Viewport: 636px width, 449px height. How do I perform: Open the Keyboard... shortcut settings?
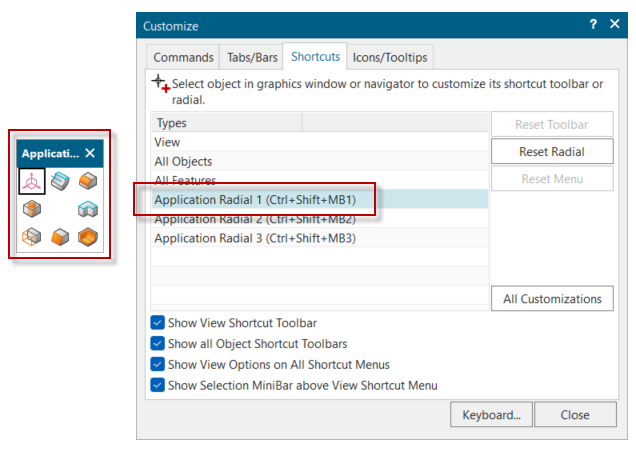490,415
